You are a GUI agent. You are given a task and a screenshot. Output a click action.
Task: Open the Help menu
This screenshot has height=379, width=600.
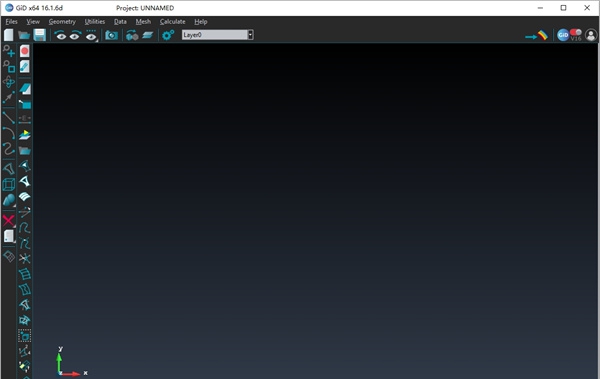(x=201, y=22)
